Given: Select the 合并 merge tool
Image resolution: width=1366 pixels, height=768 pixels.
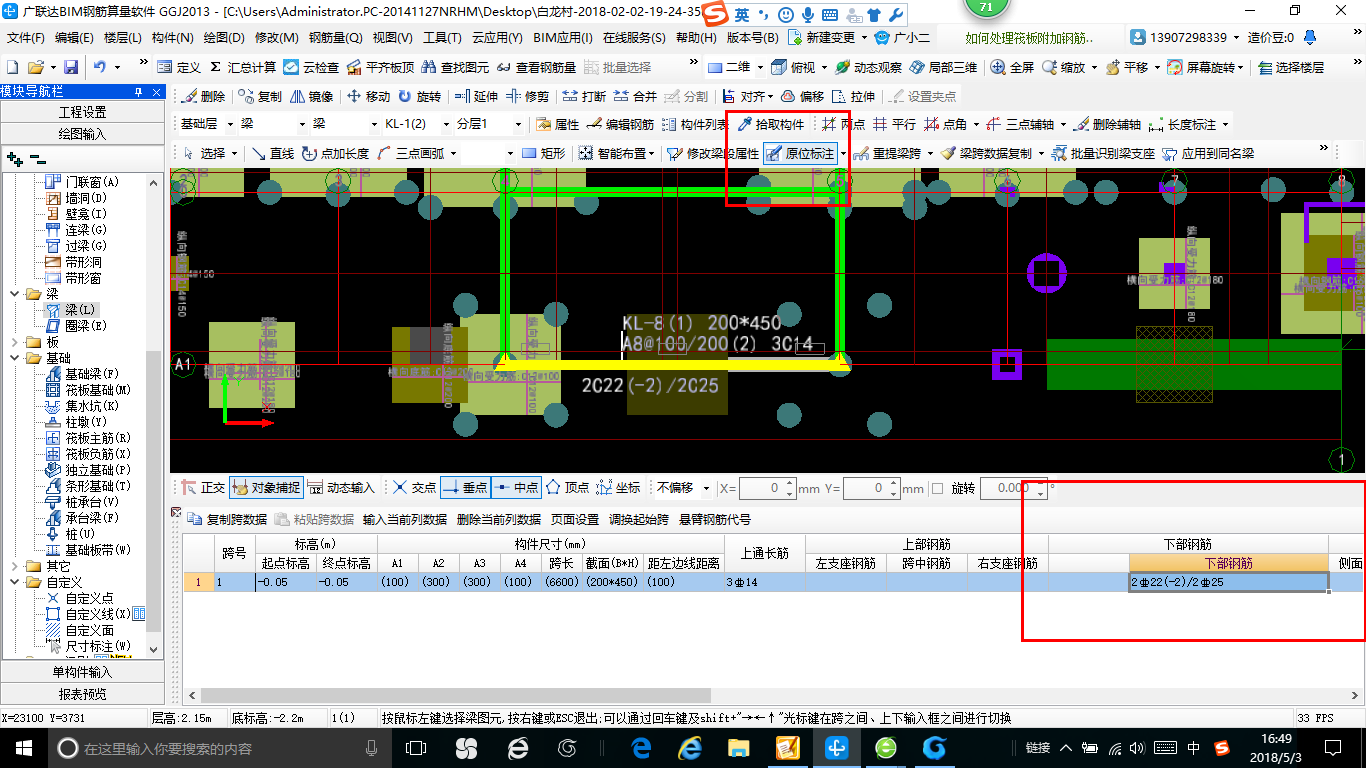Looking at the screenshot, I should pos(635,97).
